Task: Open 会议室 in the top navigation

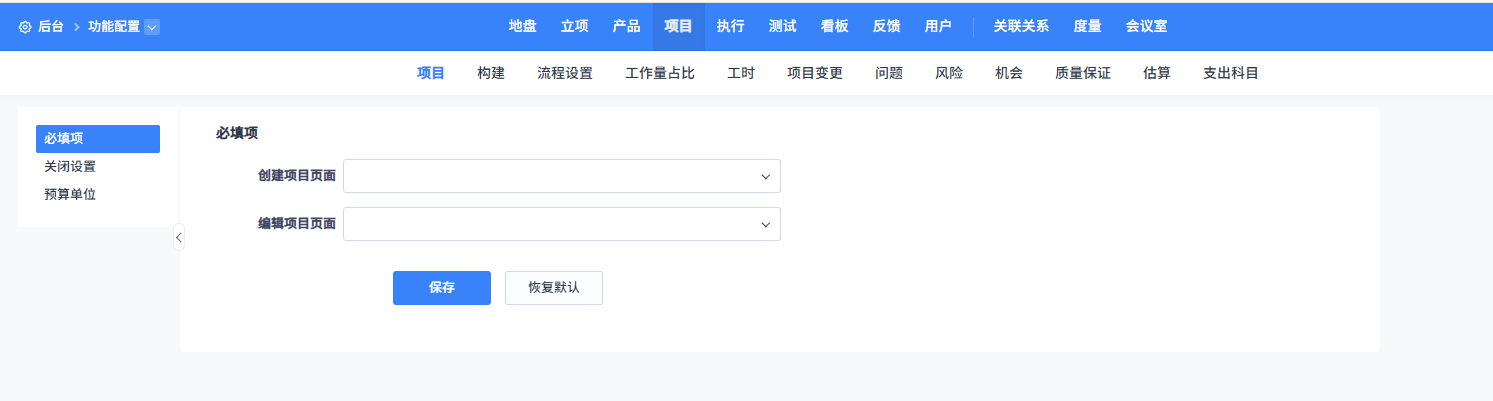Action: [x=1146, y=26]
